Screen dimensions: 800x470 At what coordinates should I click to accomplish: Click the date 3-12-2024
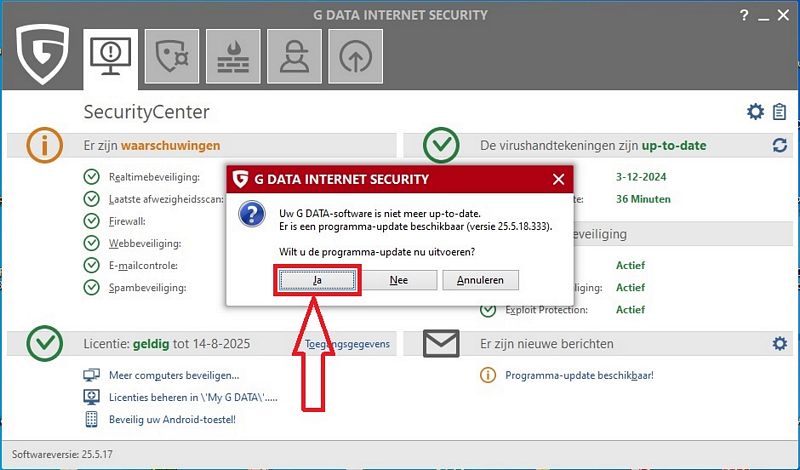641,177
